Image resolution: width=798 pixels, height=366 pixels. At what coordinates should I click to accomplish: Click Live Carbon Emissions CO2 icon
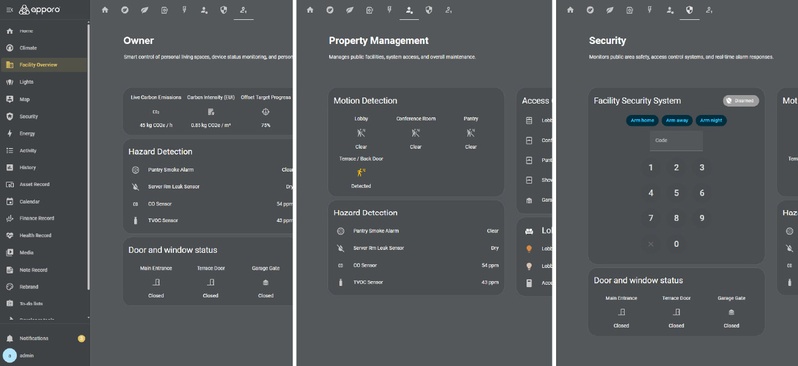point(156,112)
